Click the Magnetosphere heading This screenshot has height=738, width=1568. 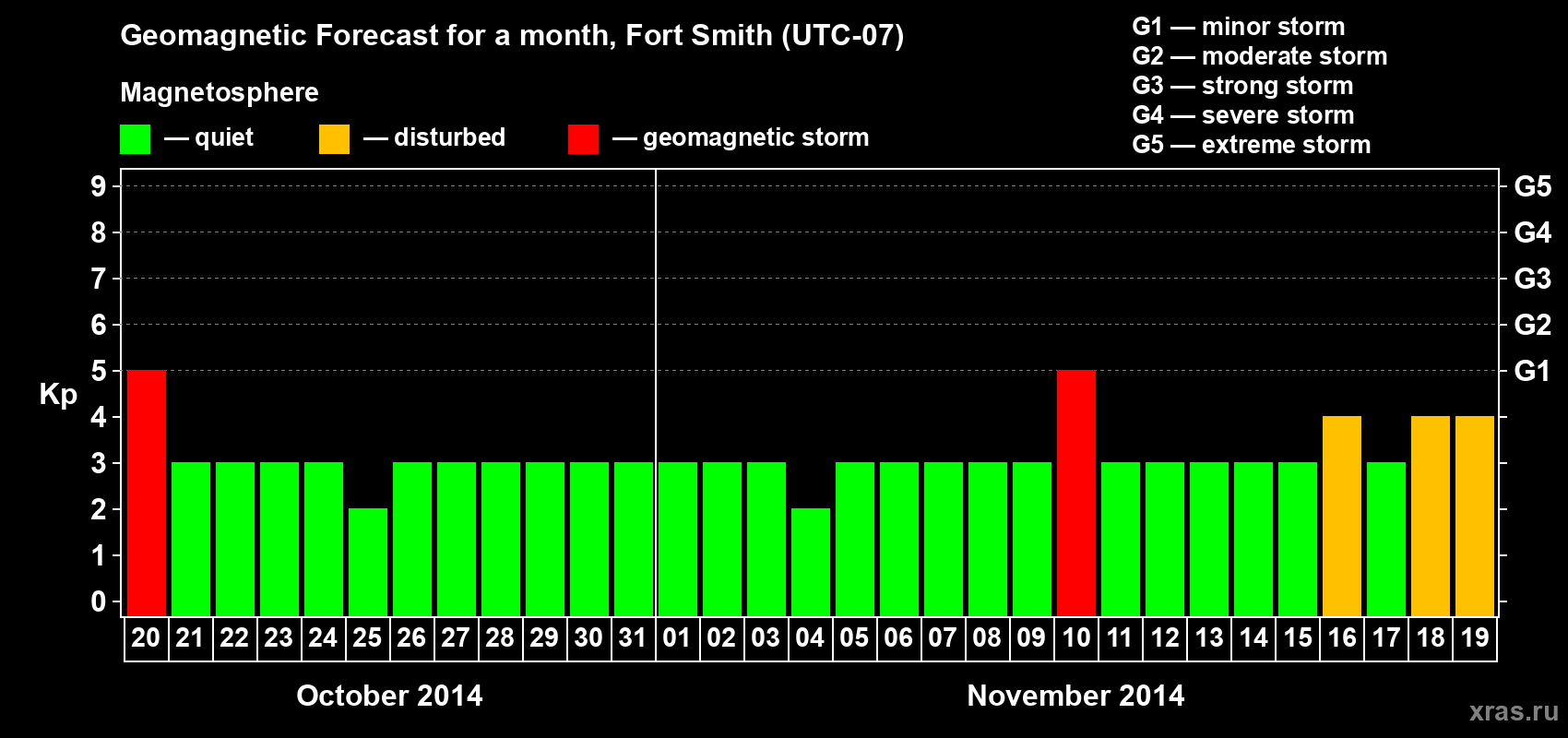click(x=220, y=93)
